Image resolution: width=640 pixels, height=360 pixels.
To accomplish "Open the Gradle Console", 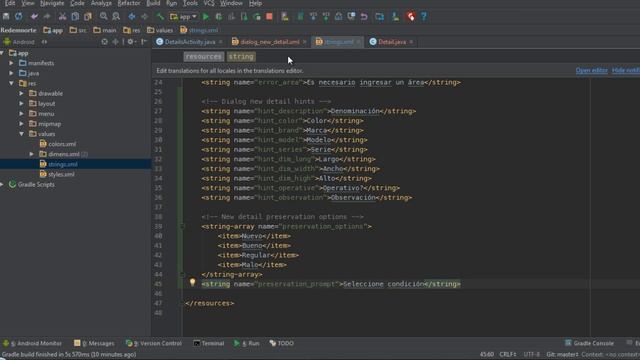I will coord(589,343).
